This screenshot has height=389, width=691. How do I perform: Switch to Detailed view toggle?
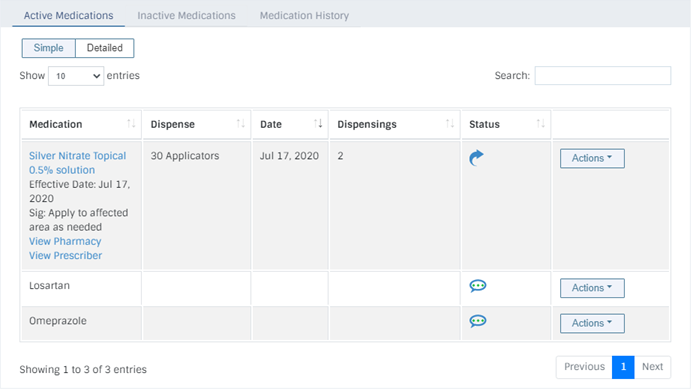(x=104, y=48)
